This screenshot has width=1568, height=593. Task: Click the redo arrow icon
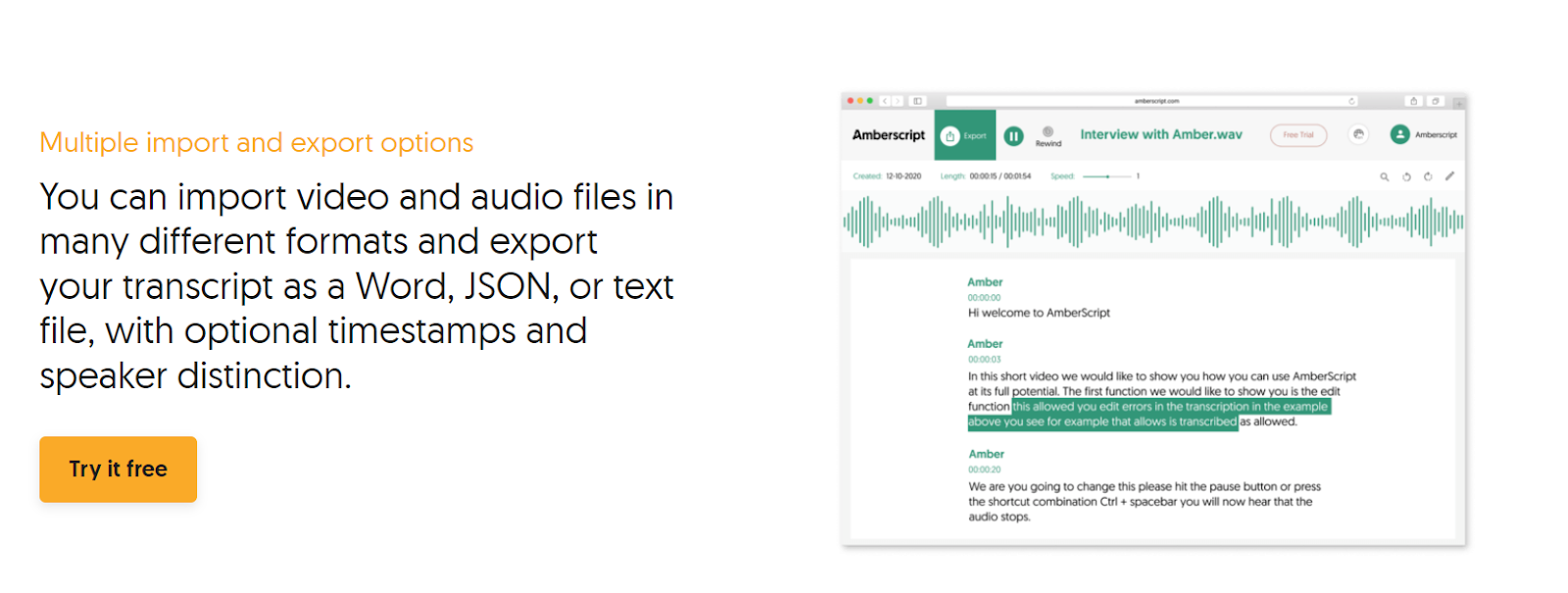[x=1428, y=177]
